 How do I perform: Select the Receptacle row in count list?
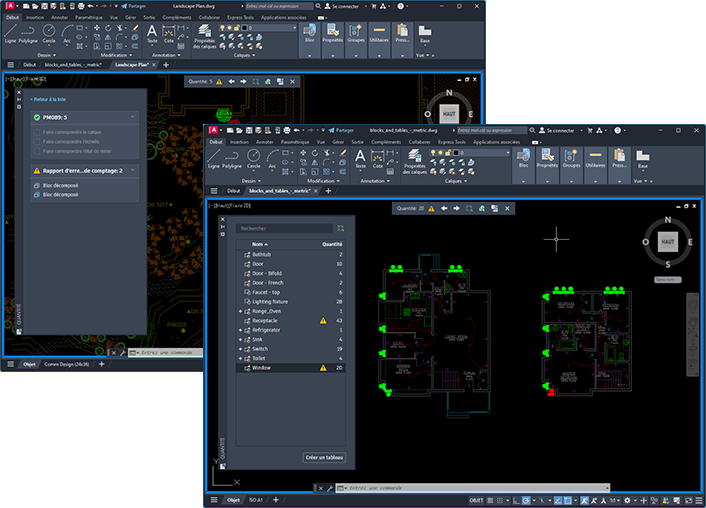(290, 321)
